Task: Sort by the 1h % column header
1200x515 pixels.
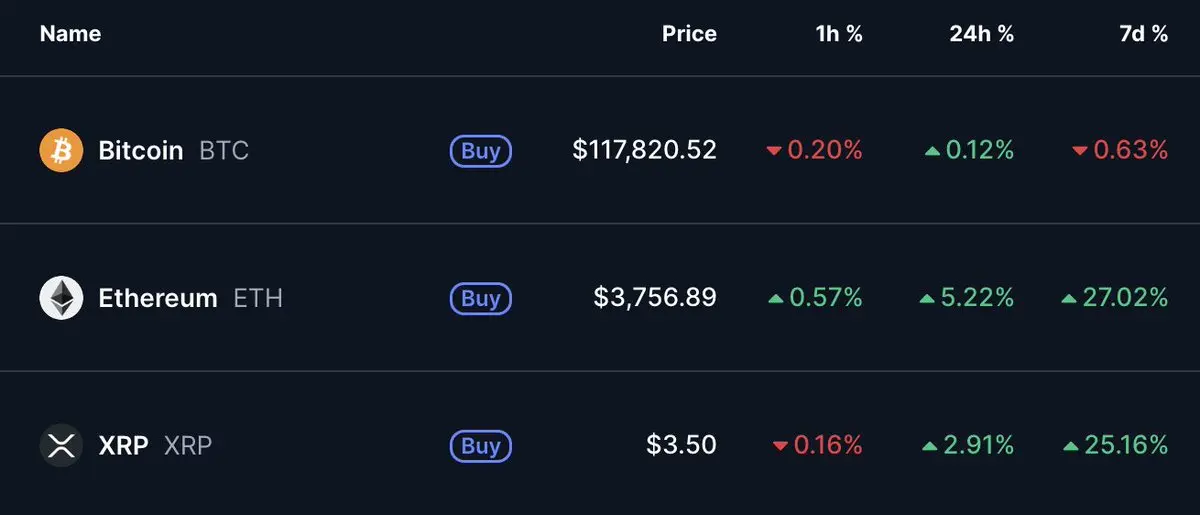Action: pyautogui.click(x=838, y=33)
